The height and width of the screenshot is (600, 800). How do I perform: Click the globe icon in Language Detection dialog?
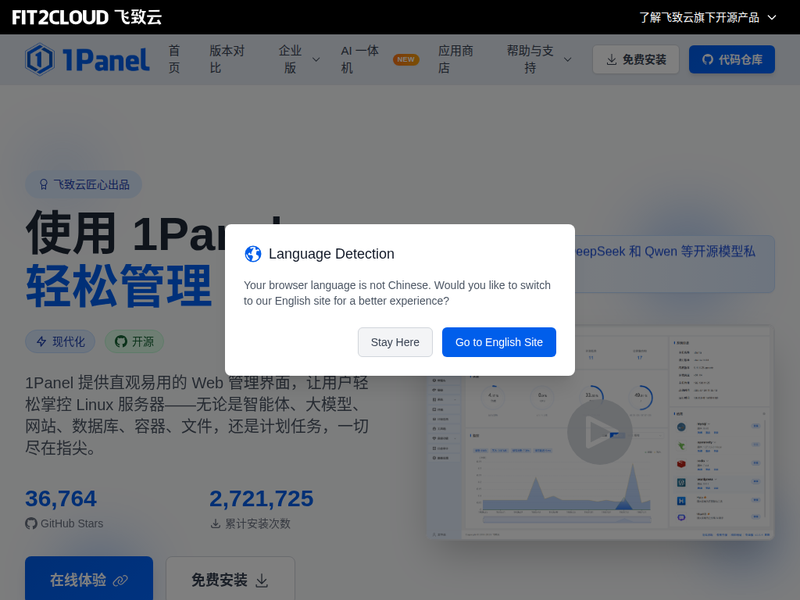[253, 254]
